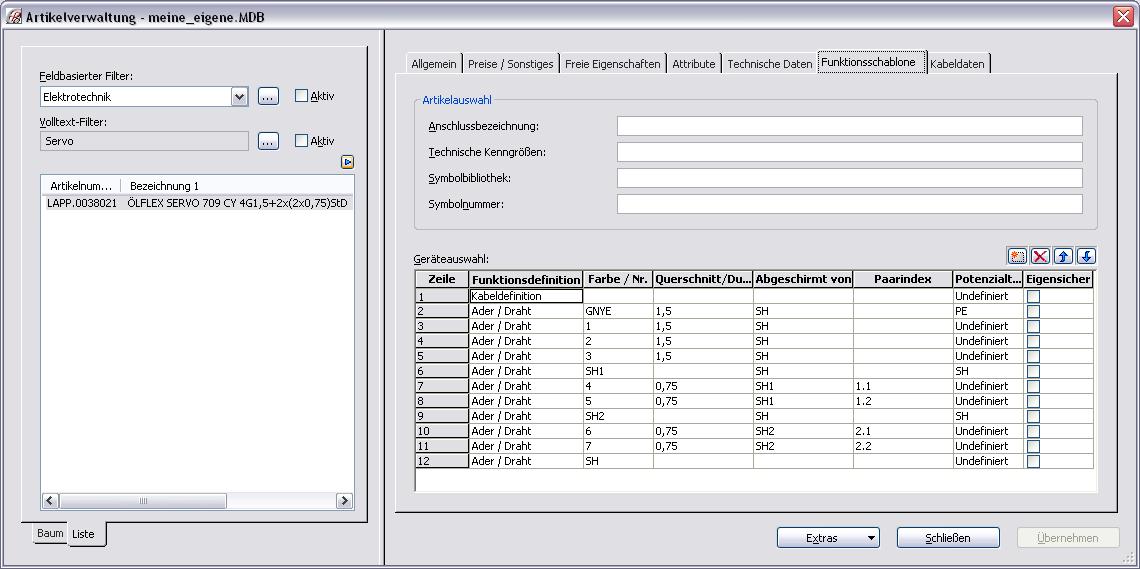The height and width of the screenshot is (569, 1140).
Task: Click the Eigensicher column header
Action: [x=1058, y=279]
